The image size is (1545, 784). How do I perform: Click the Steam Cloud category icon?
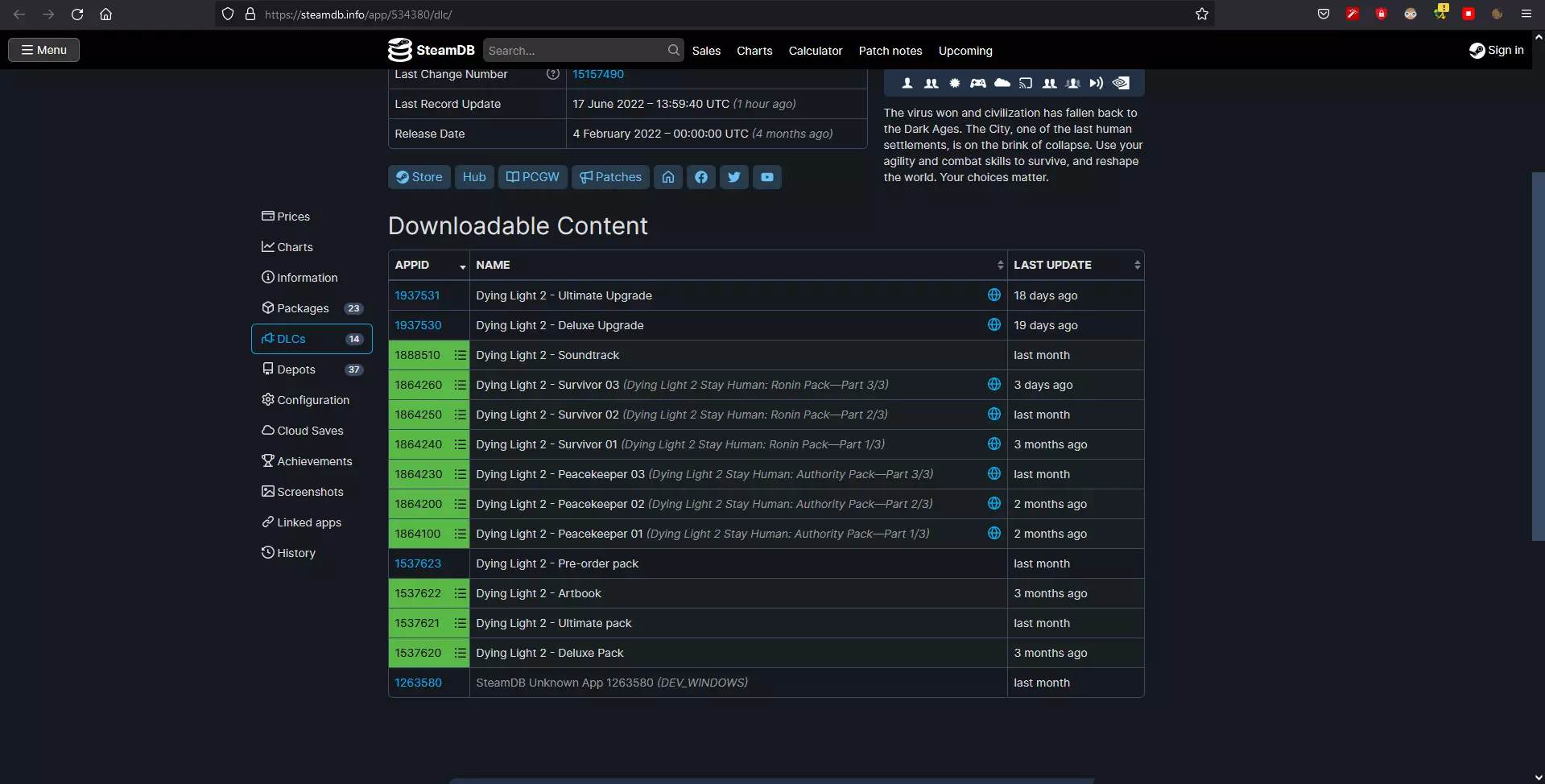pos(1002,83)
